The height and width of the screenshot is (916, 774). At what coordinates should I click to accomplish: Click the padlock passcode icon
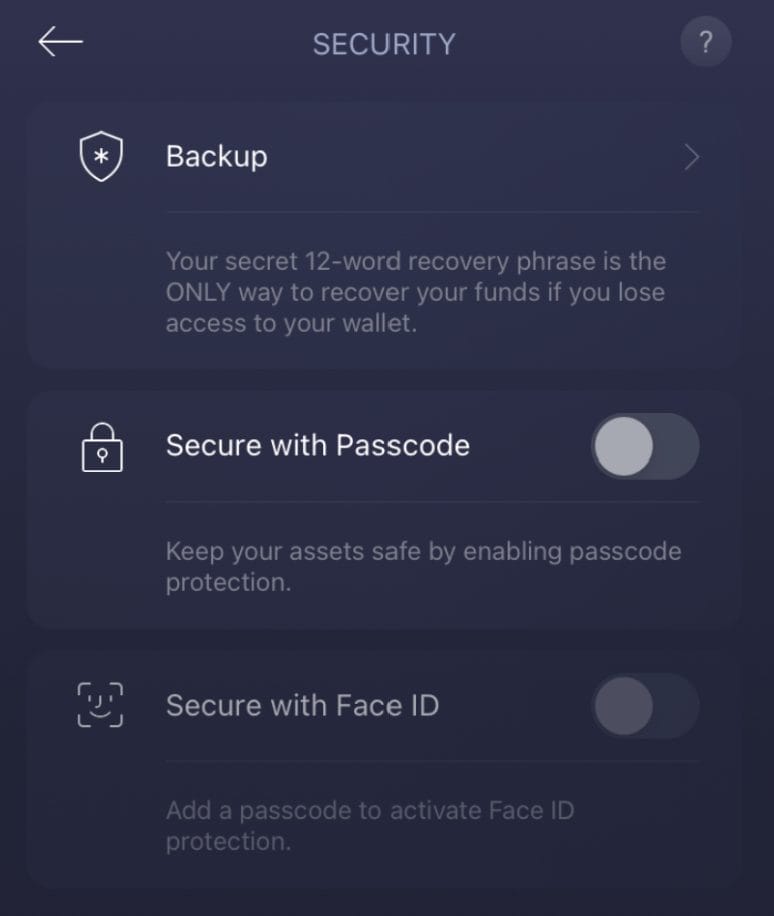[102, 447]
